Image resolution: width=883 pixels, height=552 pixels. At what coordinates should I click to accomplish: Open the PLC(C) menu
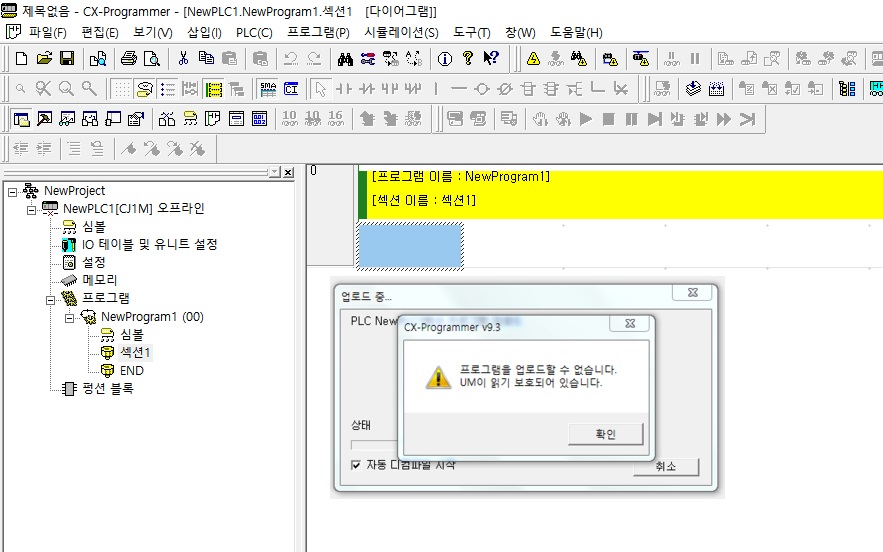click(254, 33)
